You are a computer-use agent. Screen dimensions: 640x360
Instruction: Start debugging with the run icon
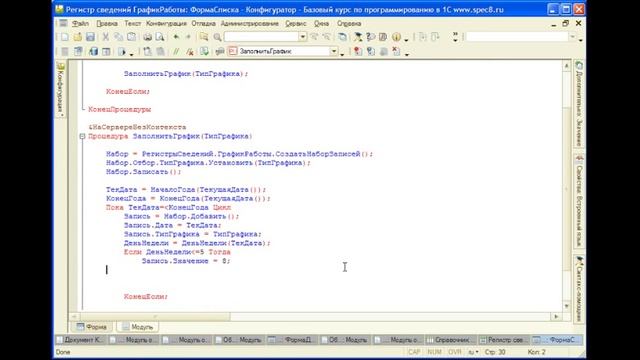click(x=122, y=51)
